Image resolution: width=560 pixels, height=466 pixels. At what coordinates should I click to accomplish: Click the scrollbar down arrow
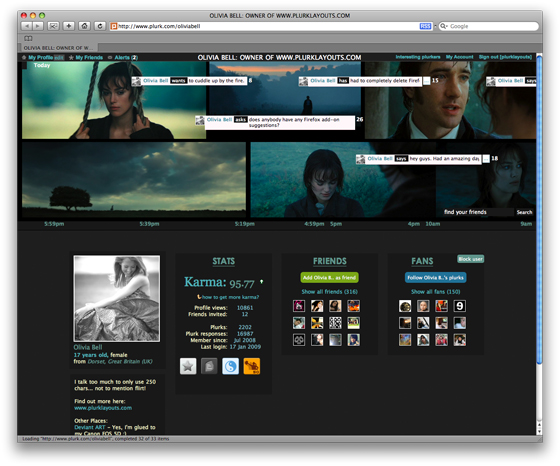click(539, 431)
